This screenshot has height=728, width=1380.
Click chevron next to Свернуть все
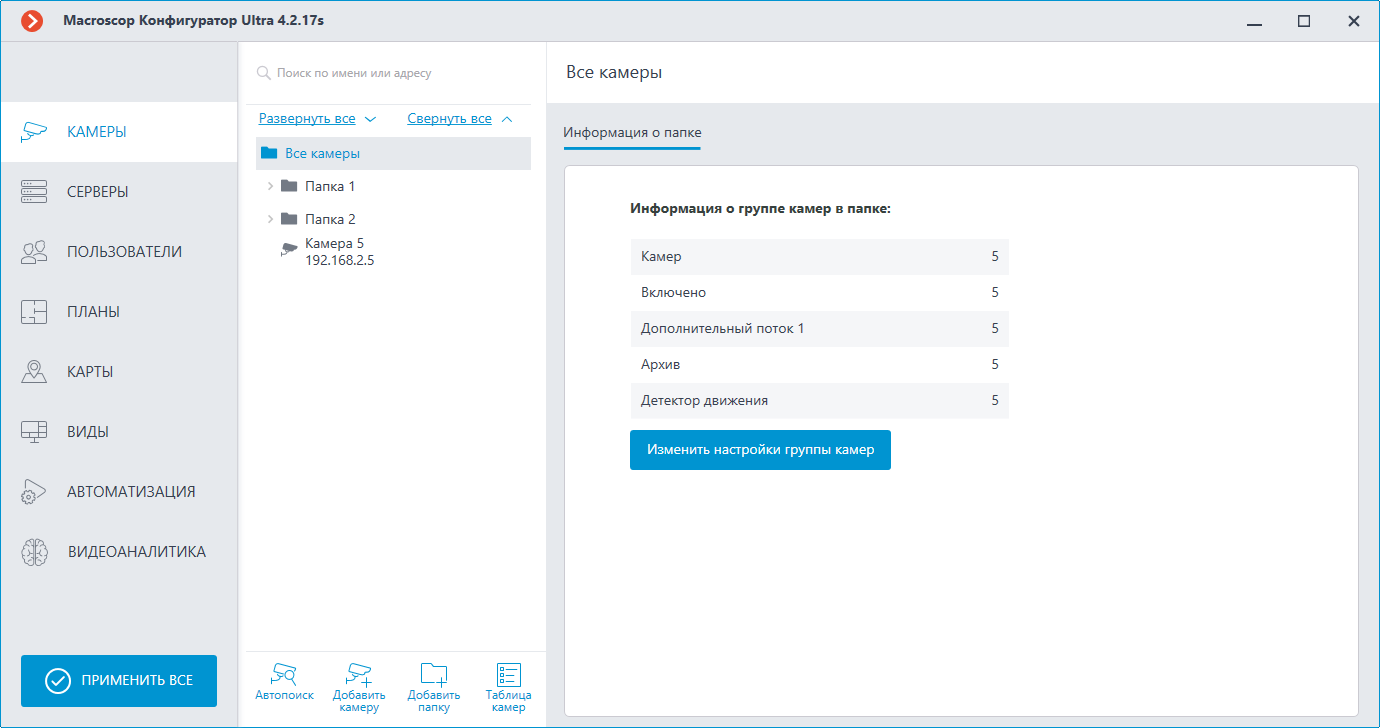tap(506, 119)
